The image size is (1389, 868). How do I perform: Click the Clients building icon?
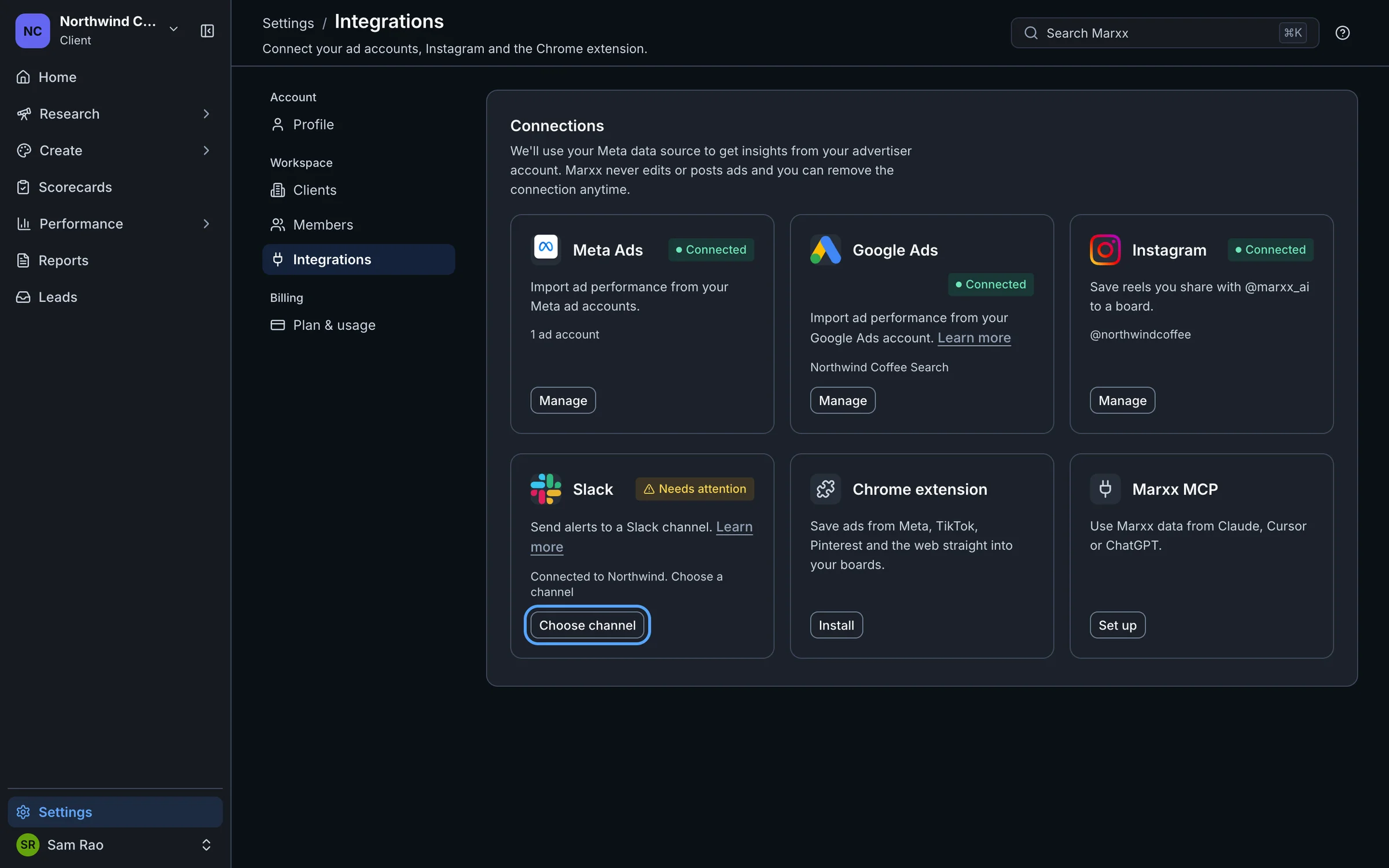tap(278, 190)
